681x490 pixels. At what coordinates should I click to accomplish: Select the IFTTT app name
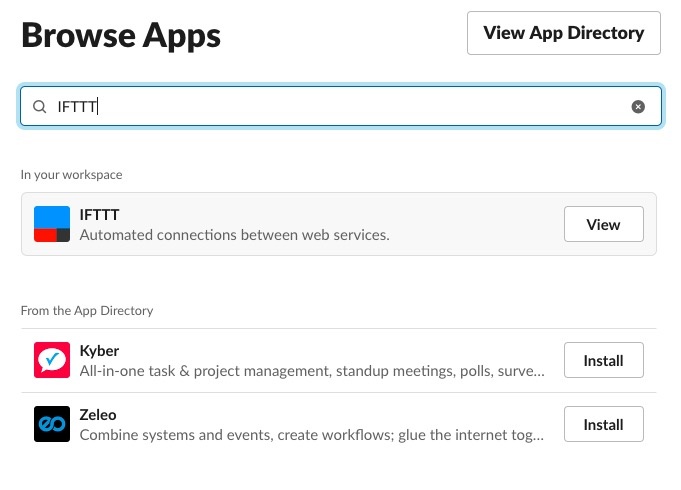(x=100, y=214)
